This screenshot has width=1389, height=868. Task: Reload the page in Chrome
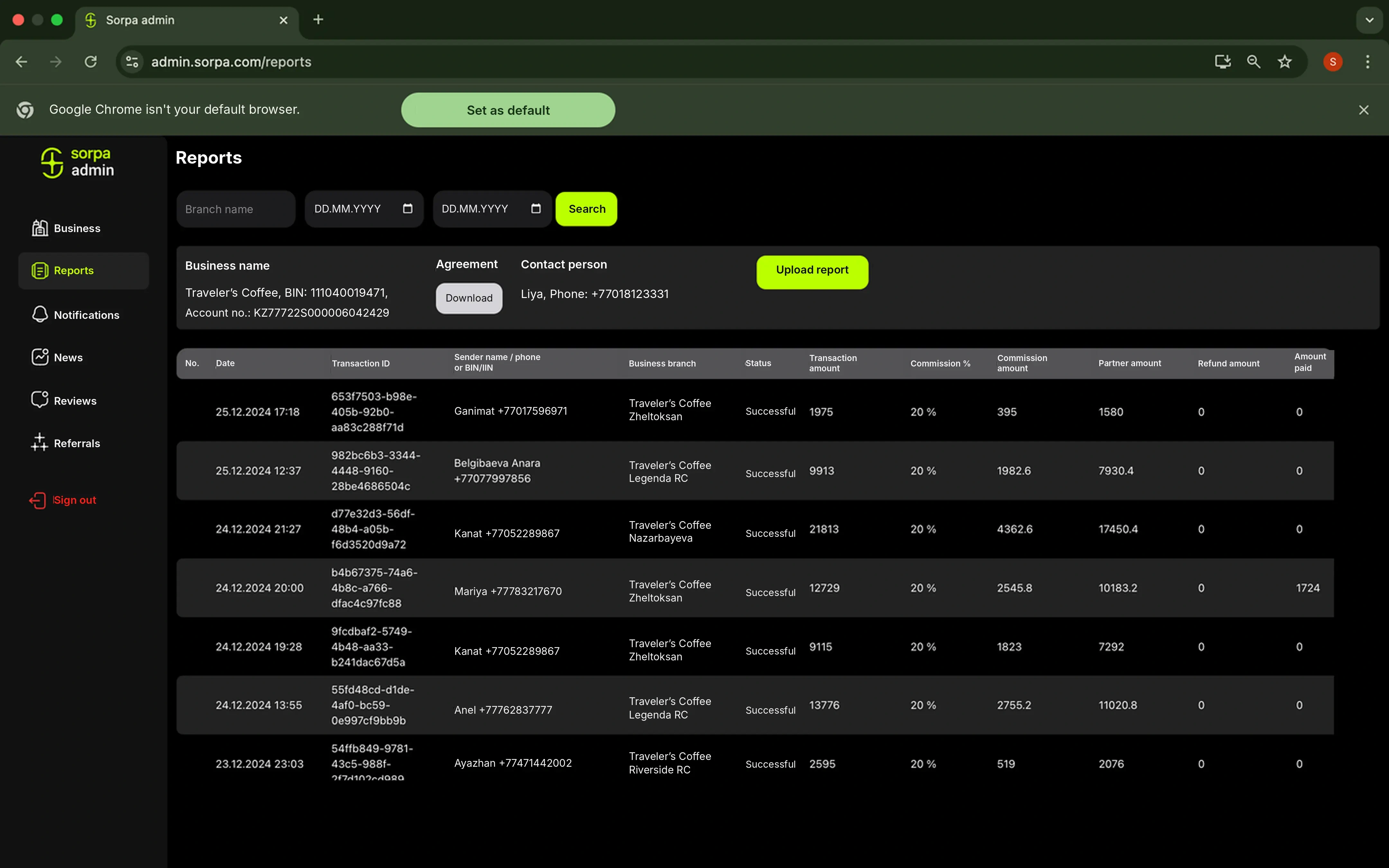point(91,61)
